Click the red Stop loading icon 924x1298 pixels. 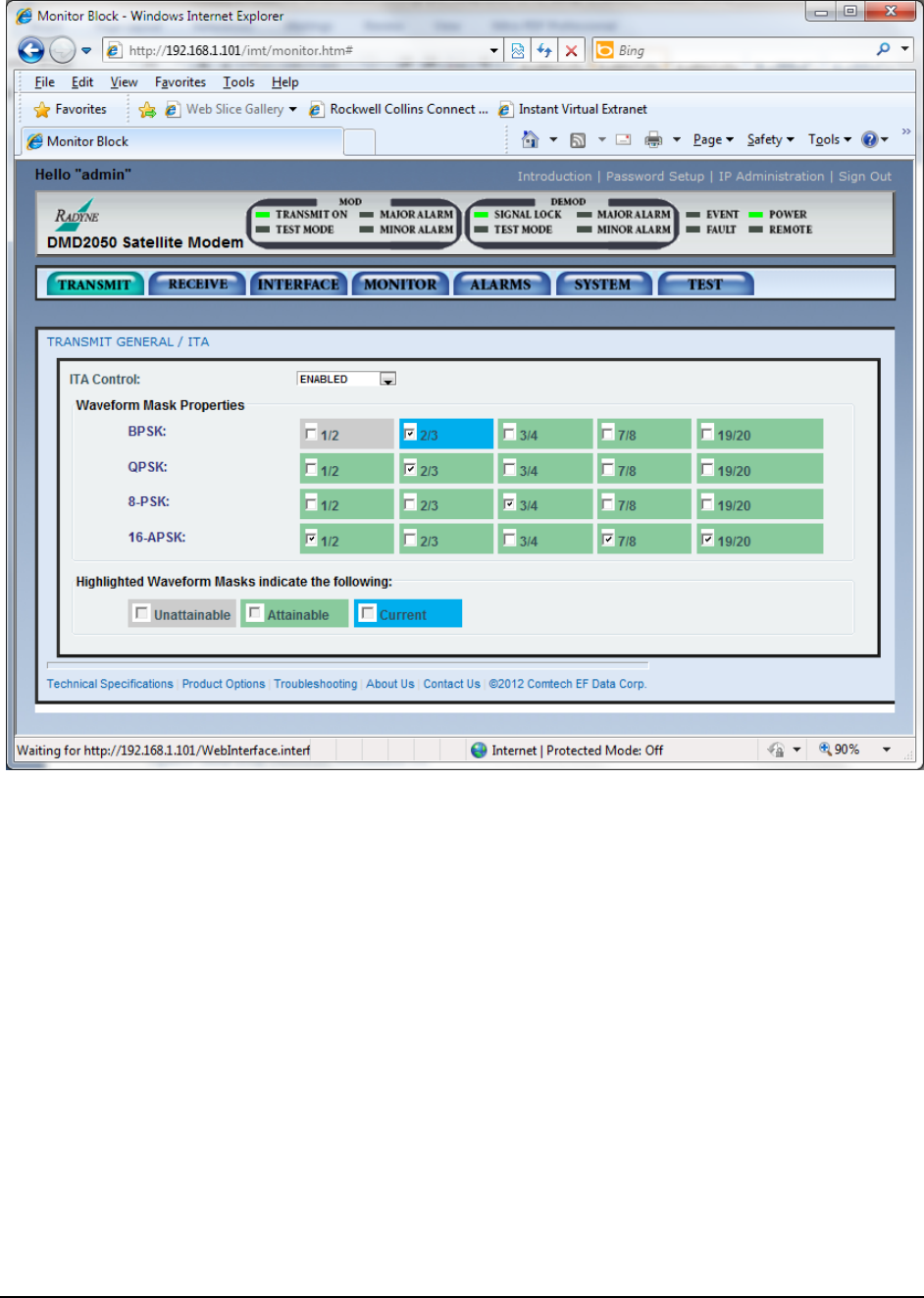pyautogui.click(x=571, y=50)
